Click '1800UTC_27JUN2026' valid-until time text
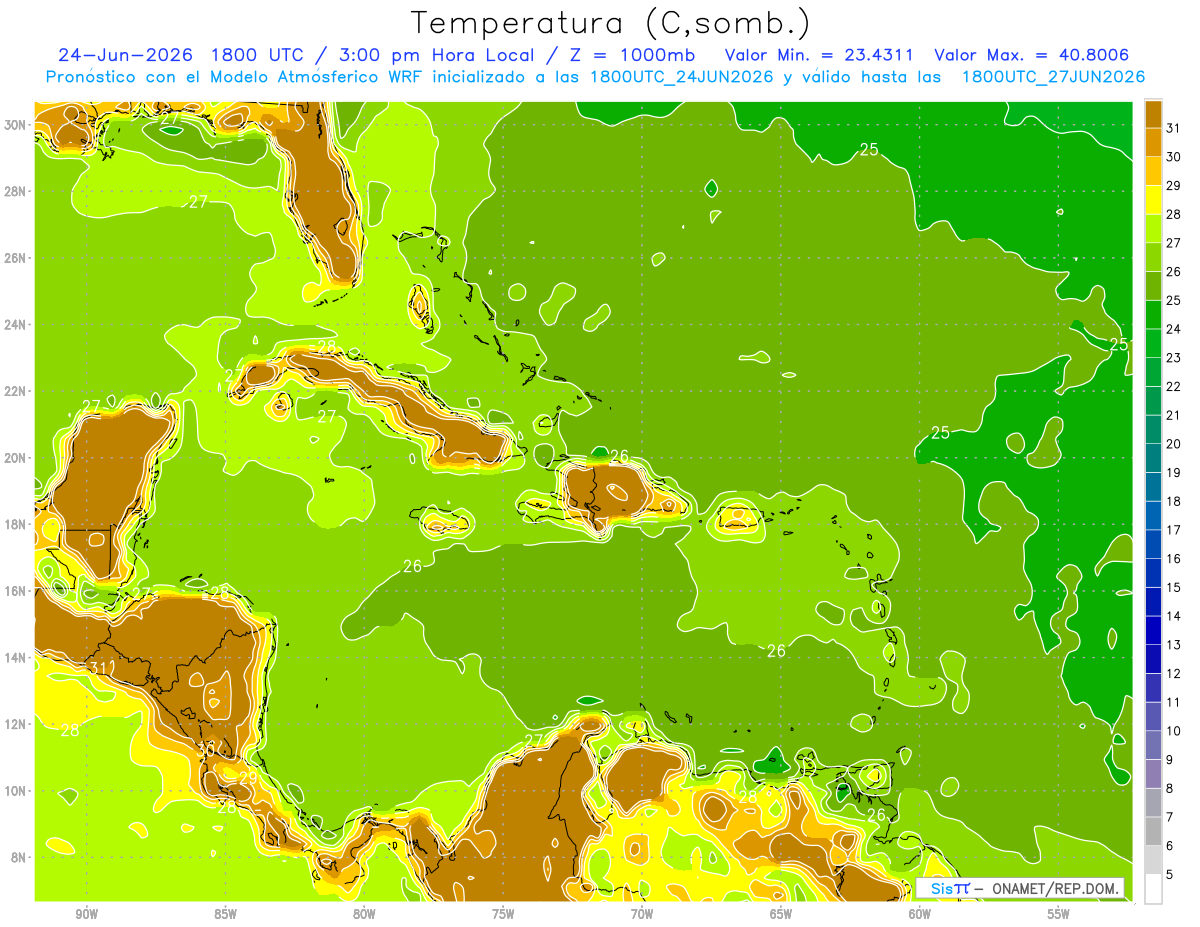Image resolution: width=1200 pixels, height=927 pixels. point(1053,77)
